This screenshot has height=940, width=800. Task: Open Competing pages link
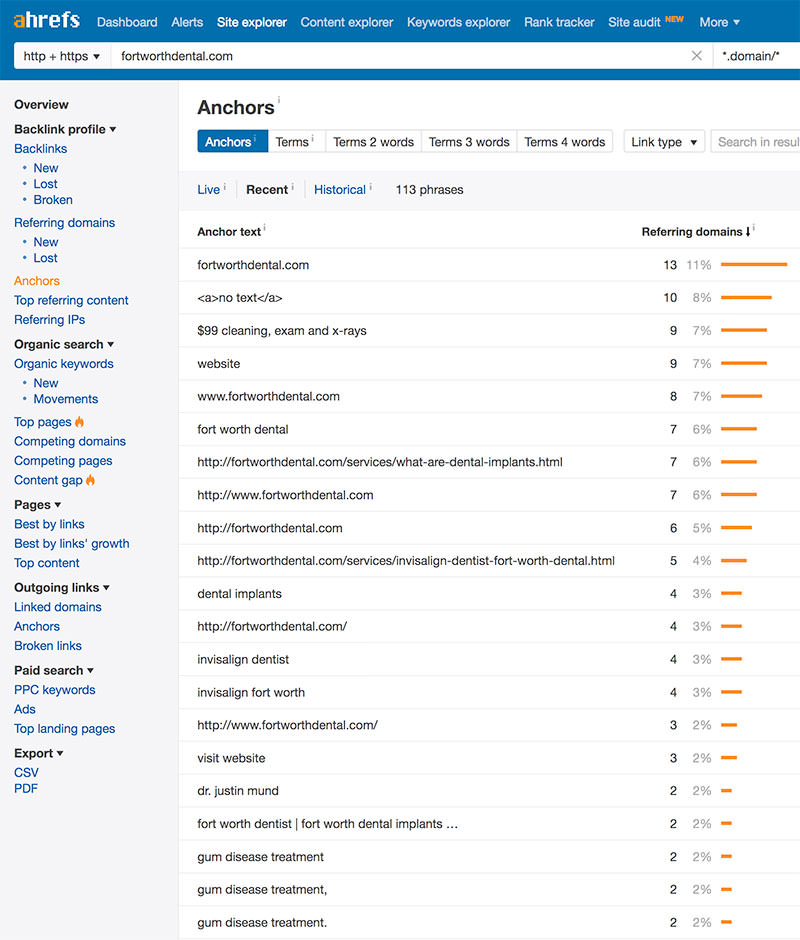[x=63, y=461]
